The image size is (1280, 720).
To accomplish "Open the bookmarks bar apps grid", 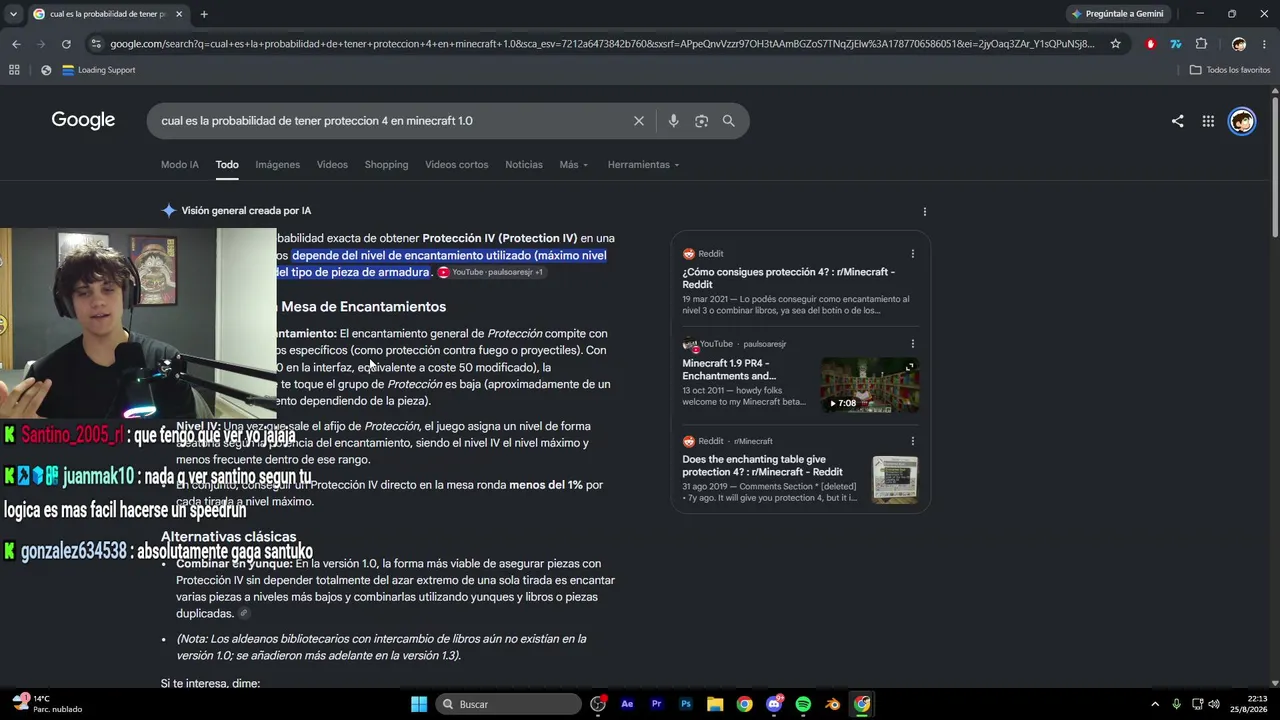I will point(14,70).
